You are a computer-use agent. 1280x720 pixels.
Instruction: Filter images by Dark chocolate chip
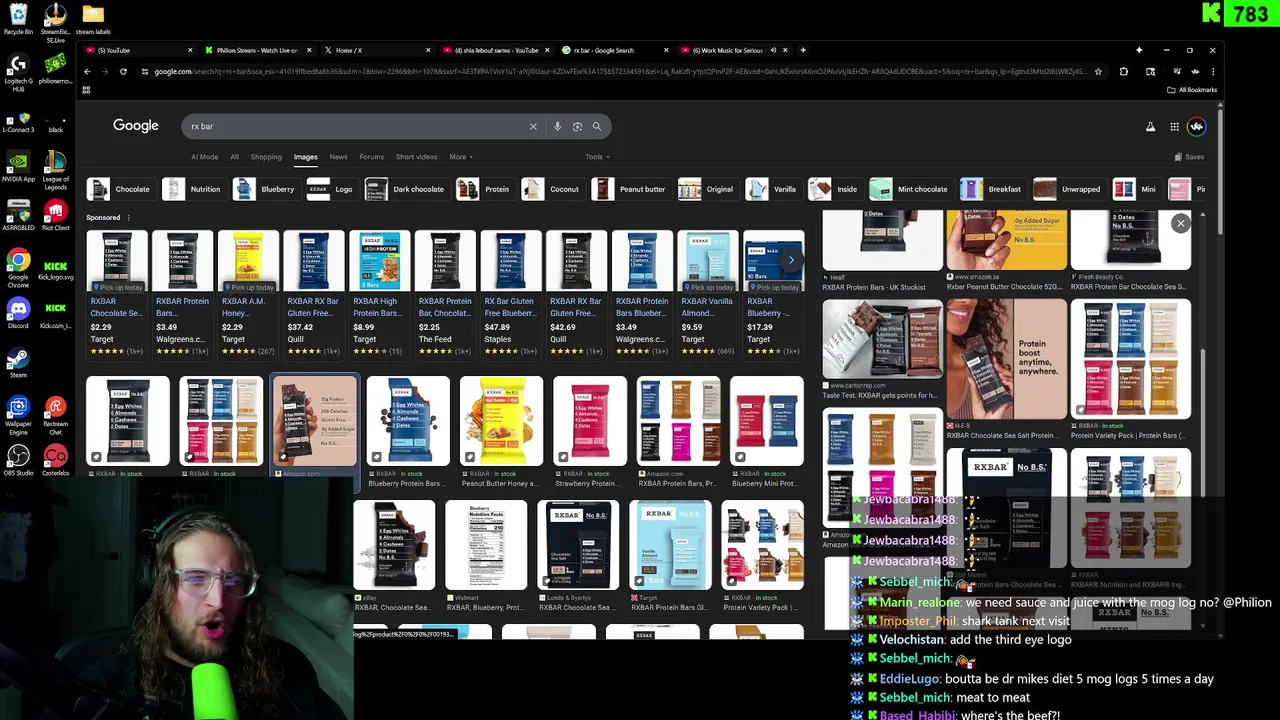(x=406, y=189)
